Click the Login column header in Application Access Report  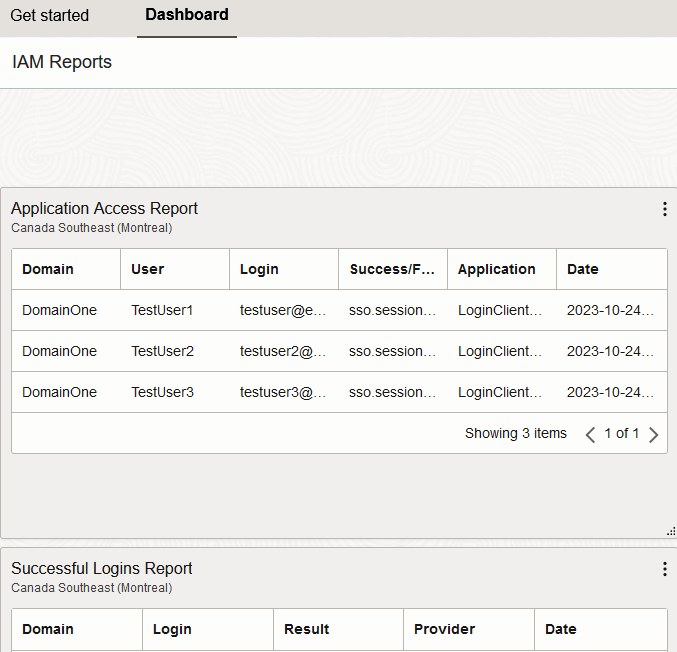coord(284,269)
